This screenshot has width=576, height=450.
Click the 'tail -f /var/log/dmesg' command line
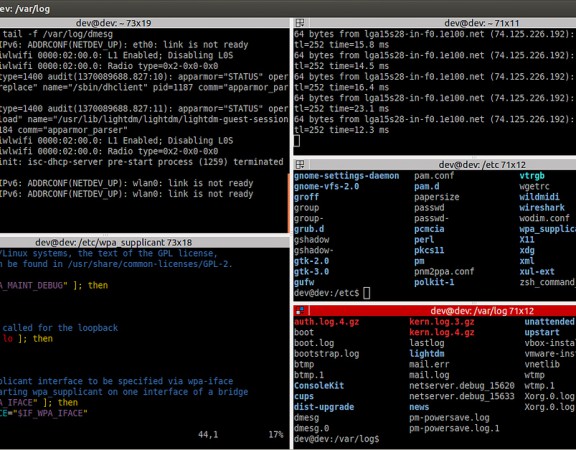coord(58,34)
